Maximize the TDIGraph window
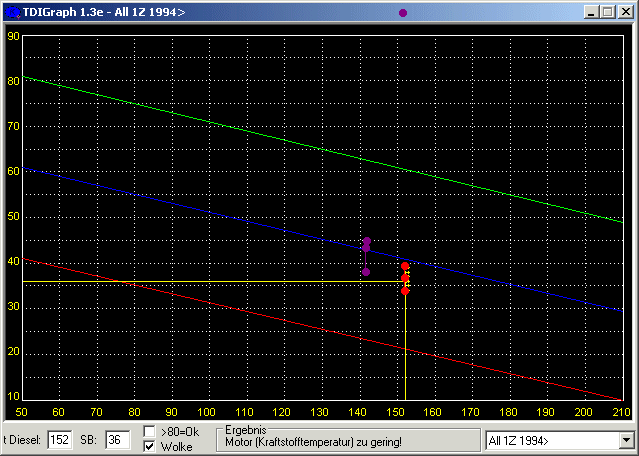639x456 pixels. pyautogui.click(x=608, y=12)
